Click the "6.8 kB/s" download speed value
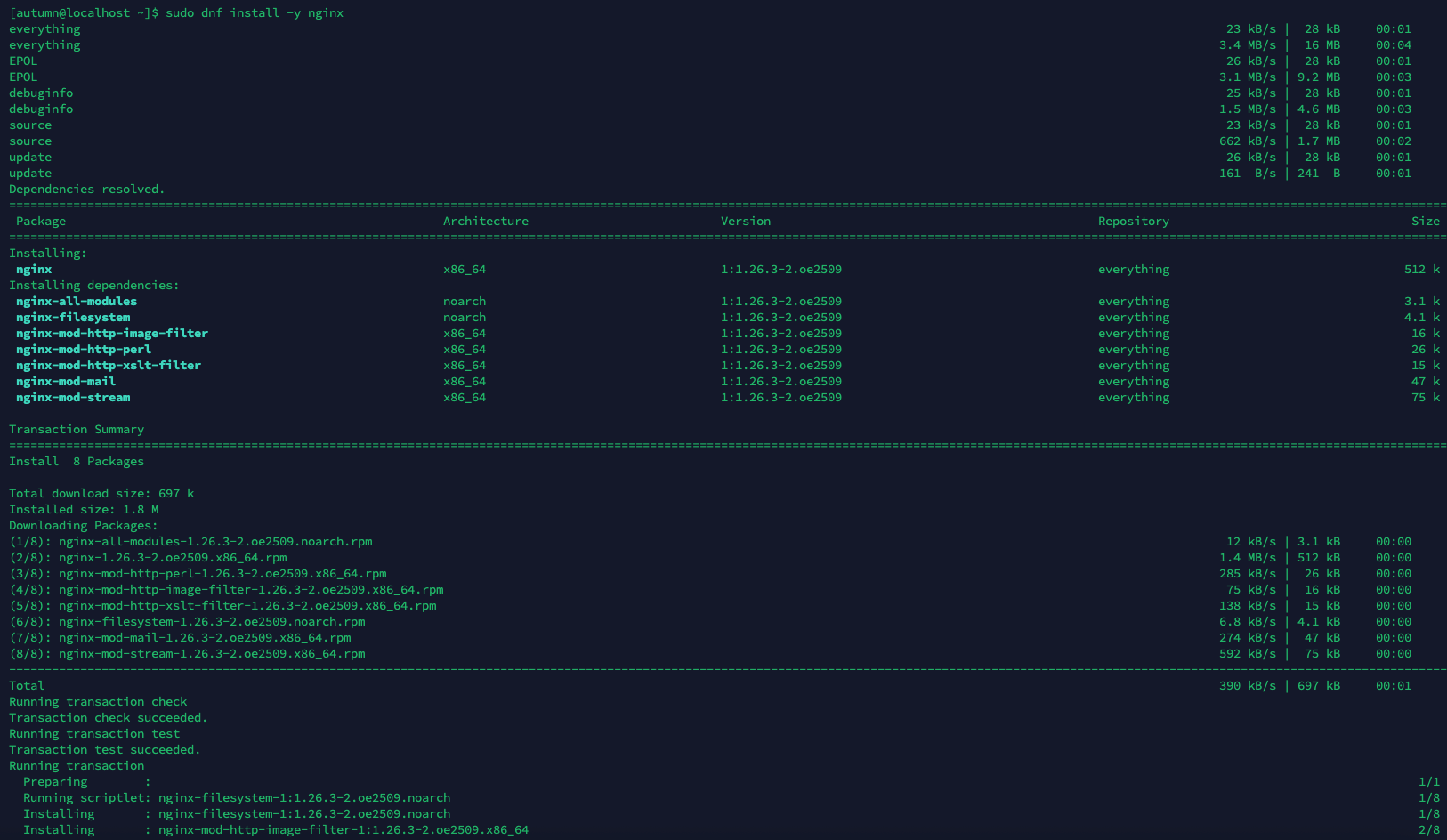The height and width of the screenshot is (840, 1447). (x=1248, y=622)
